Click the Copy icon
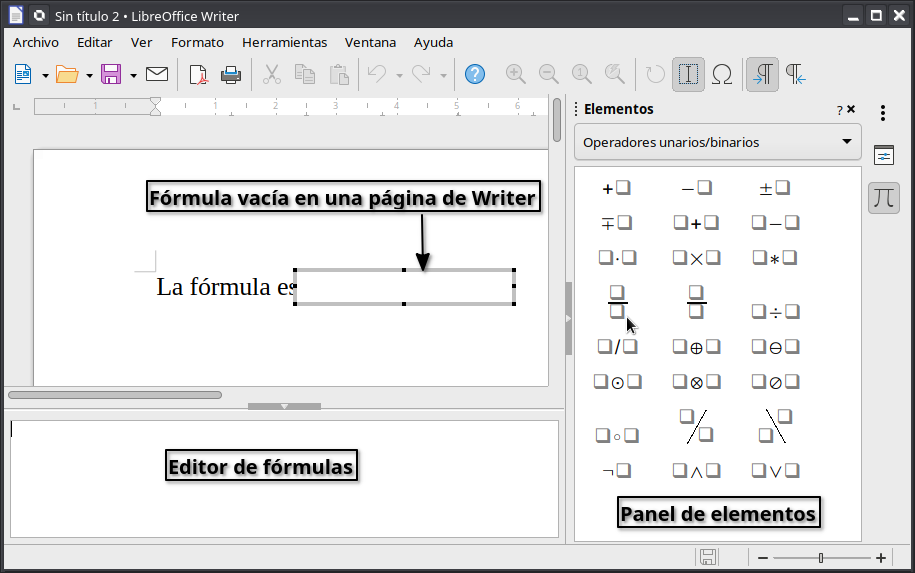 305,75
